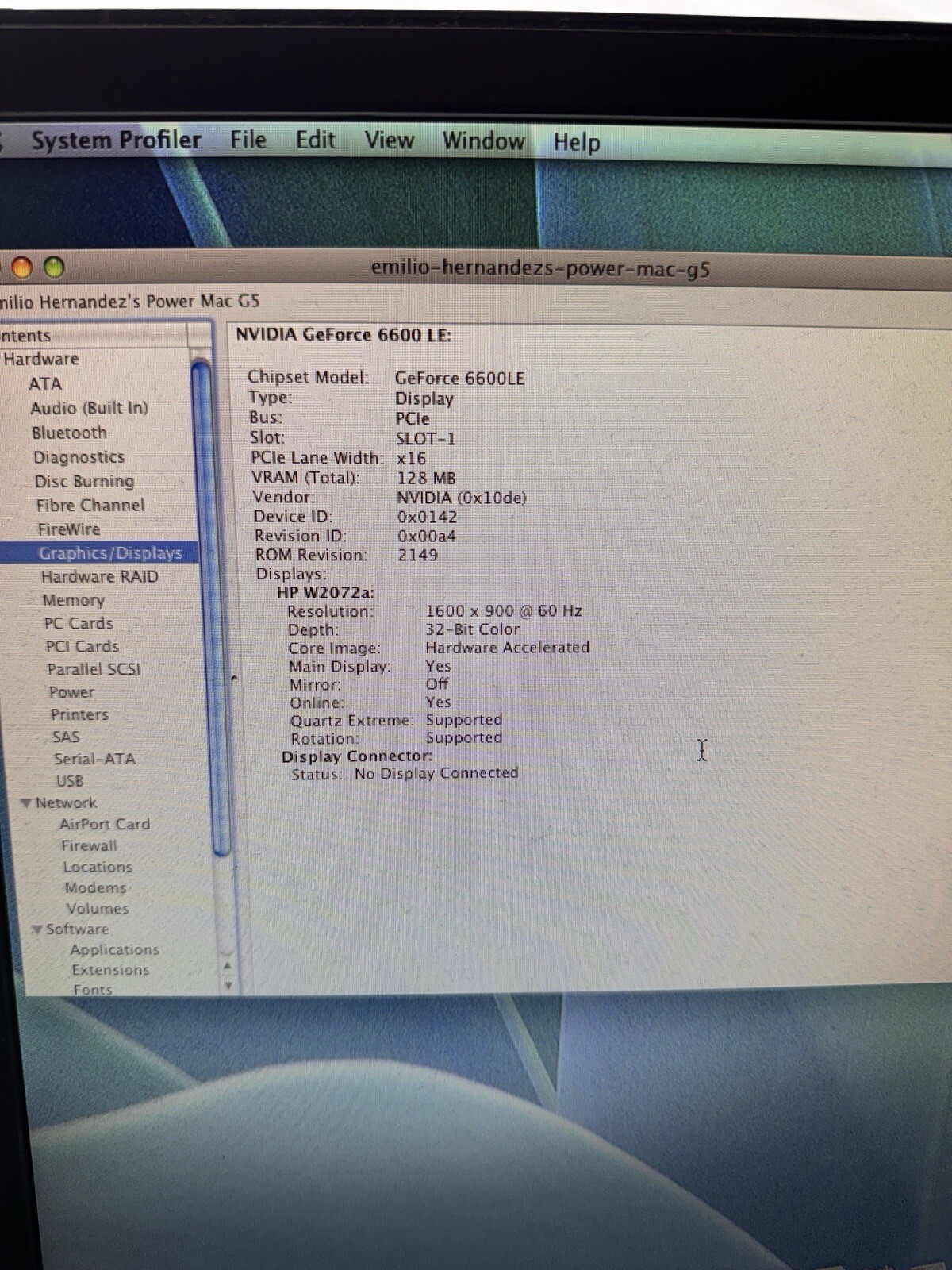This screenshot has width=952, height=1270.
Task: Minimize the System Profiler window with orange button
Action: 21,267
